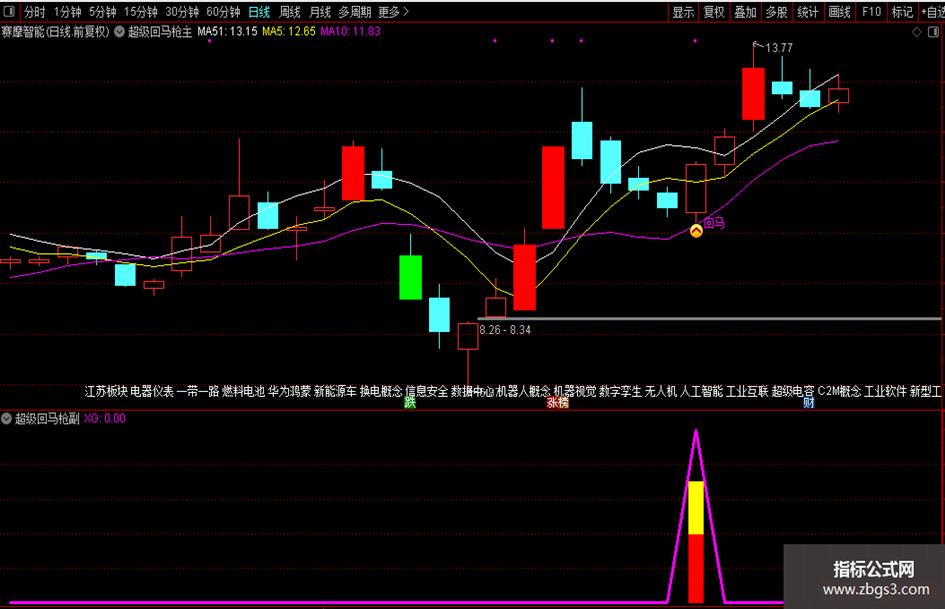Click the 超级电容 concept tag
This screenshot has height=609, width=945.
tap(793, 391)
